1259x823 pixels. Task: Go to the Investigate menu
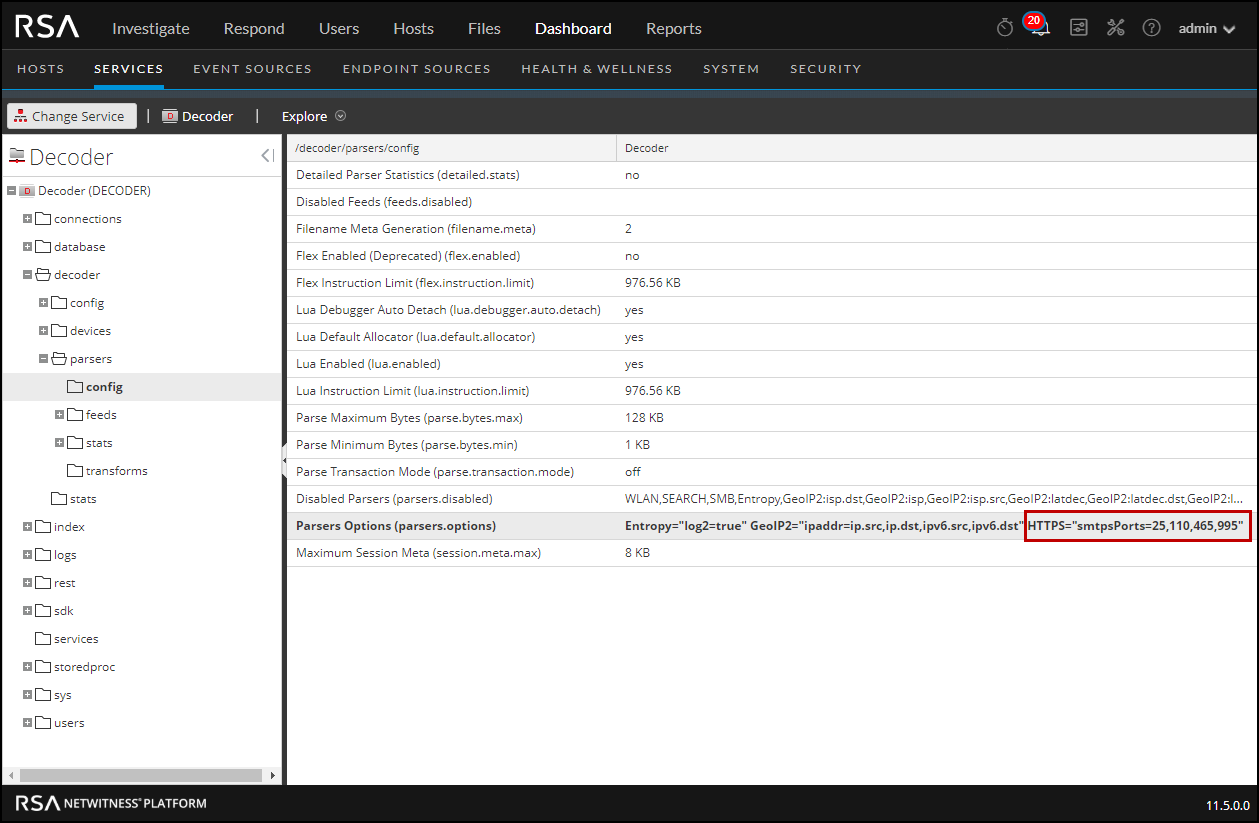click(x=150, y=28)
